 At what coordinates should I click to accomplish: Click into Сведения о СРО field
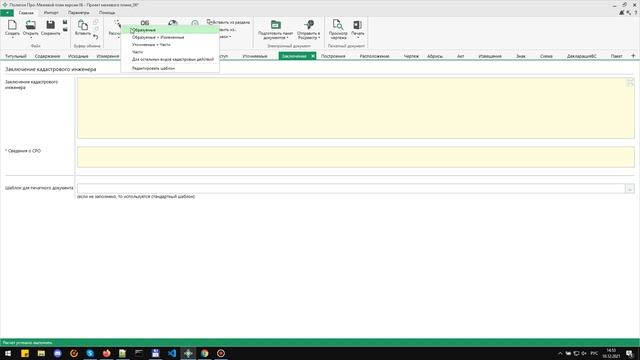356,157
